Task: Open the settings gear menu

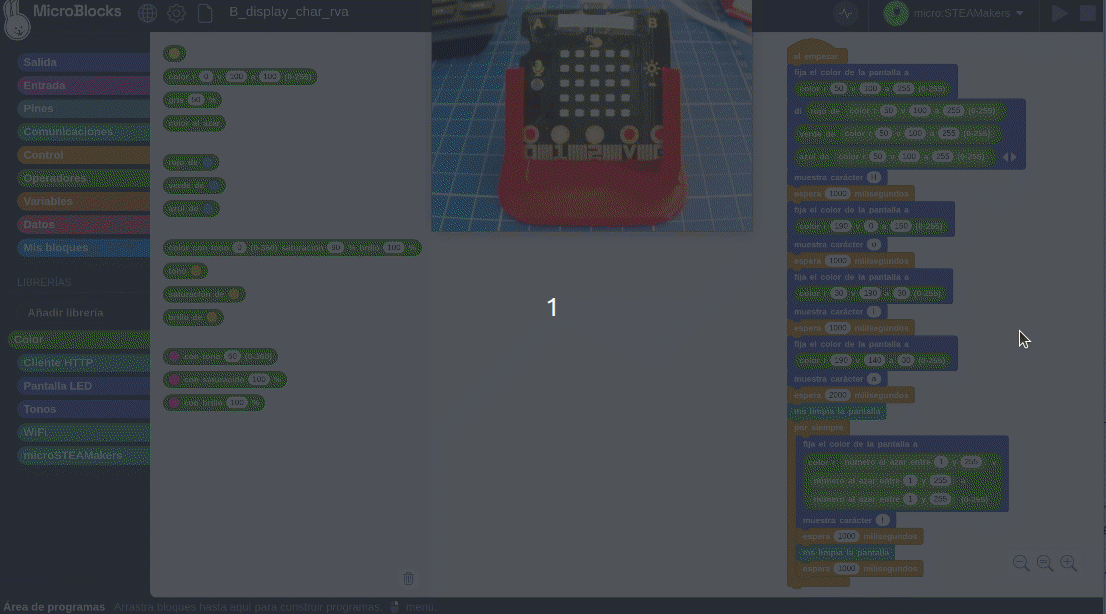Action: 176,13
